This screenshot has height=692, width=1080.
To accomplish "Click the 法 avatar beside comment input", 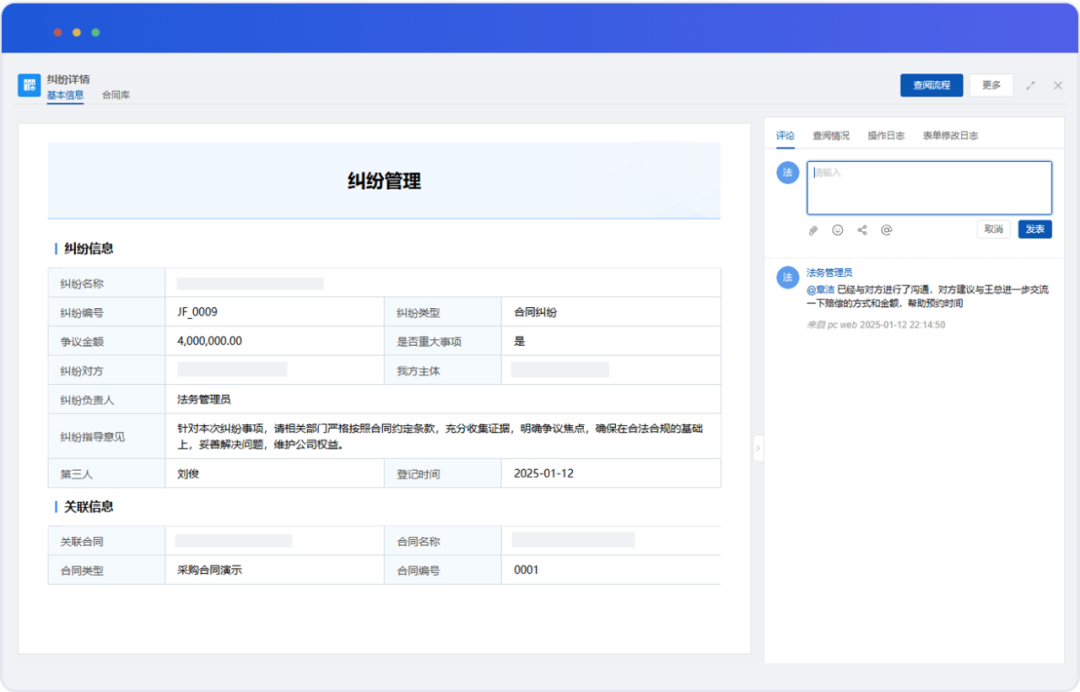I will (x=787, y=172).
